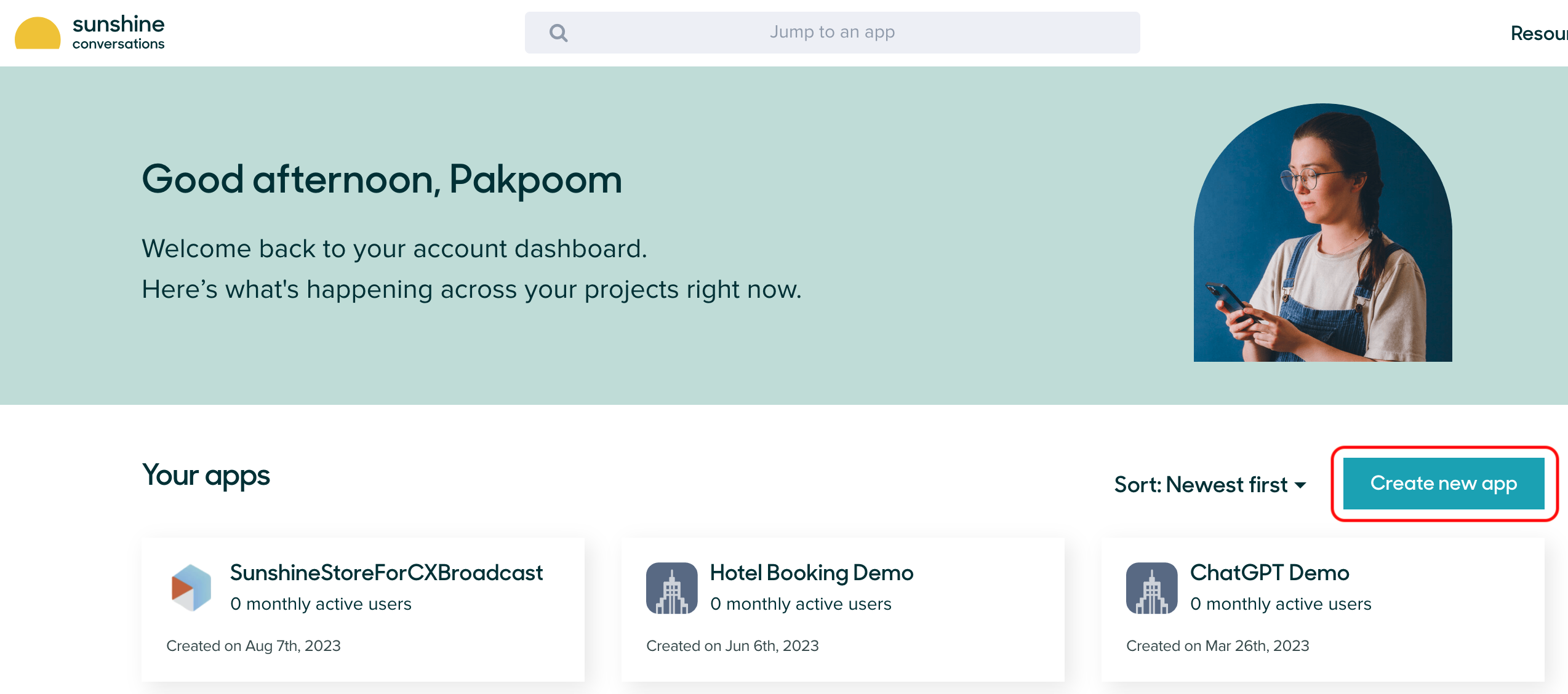Click monthly active users under ChatGPT Demo

tap(1281, 604)
